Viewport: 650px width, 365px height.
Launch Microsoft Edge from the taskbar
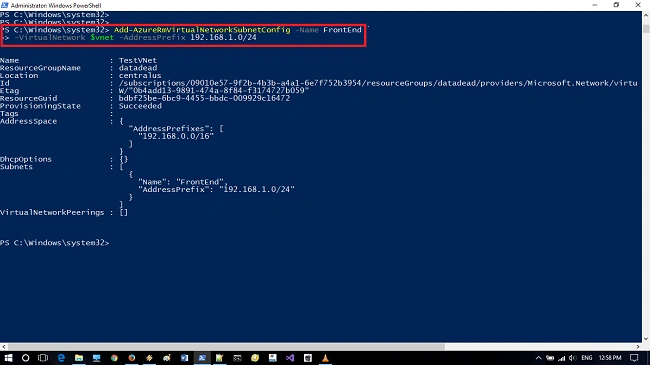[61, 358]
